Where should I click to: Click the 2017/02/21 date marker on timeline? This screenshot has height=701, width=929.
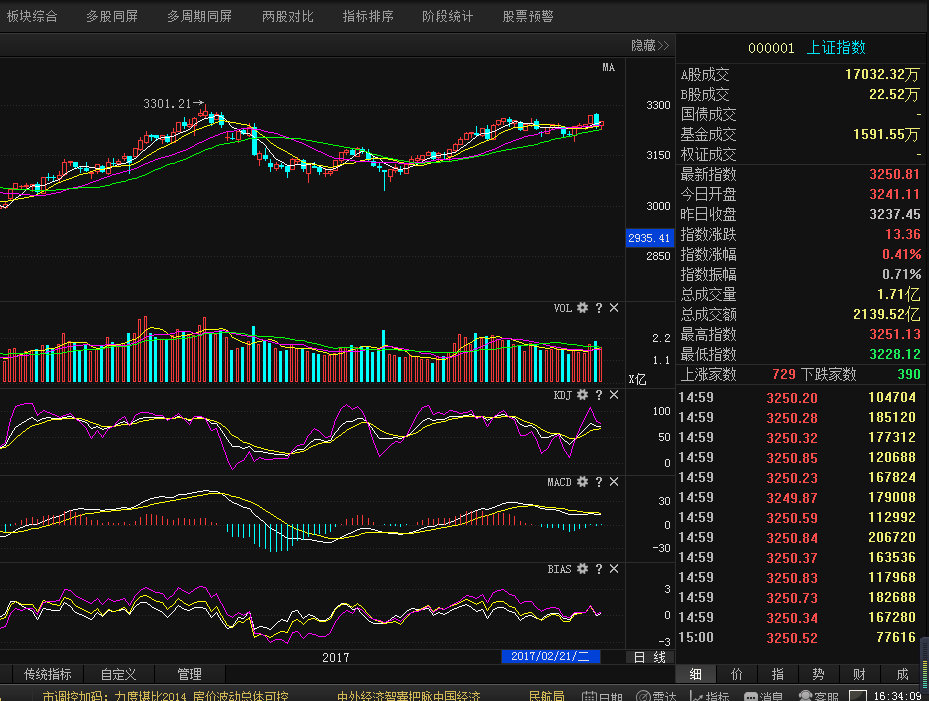[550, 657]
